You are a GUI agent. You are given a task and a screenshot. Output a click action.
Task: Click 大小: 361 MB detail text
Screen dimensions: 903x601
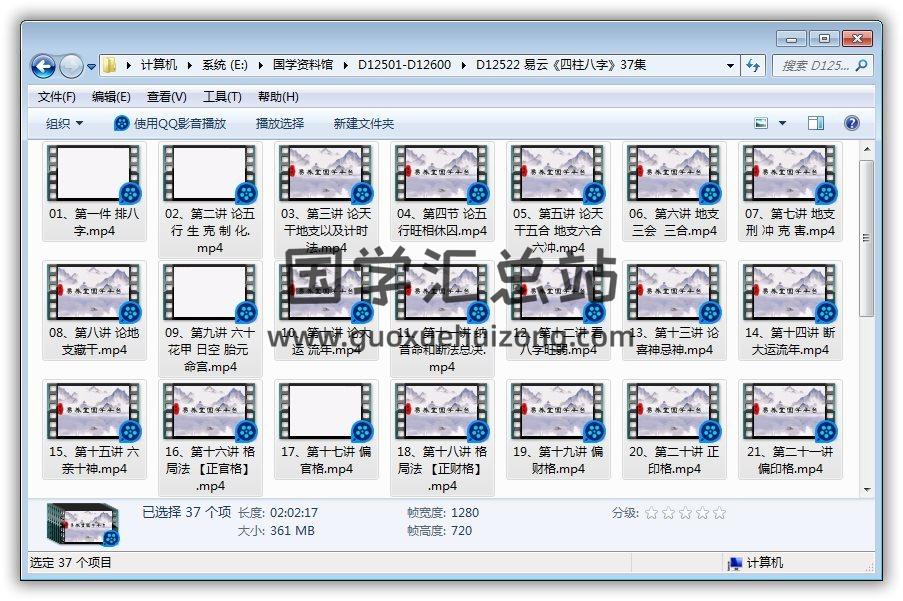pyautogui.click(x=276, y=531)
